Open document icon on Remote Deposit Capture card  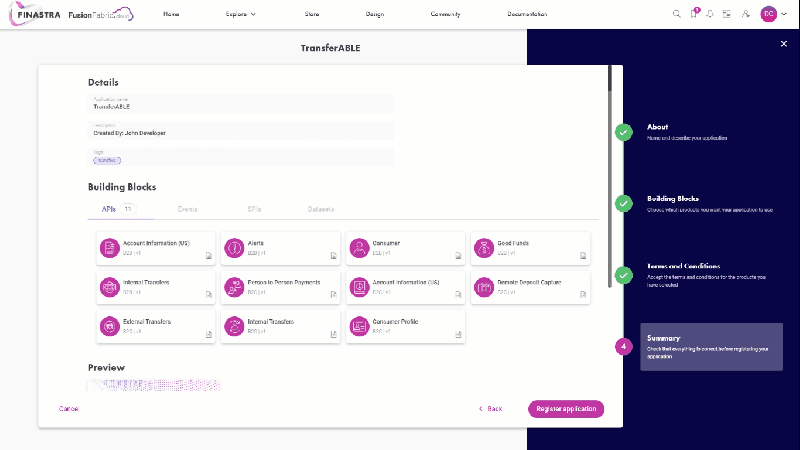pos(583,294)
